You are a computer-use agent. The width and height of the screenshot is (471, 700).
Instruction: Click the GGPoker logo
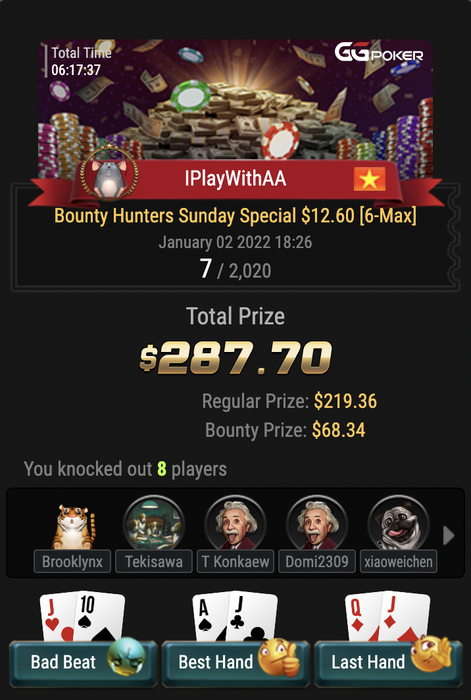click(x=379, y=53)
